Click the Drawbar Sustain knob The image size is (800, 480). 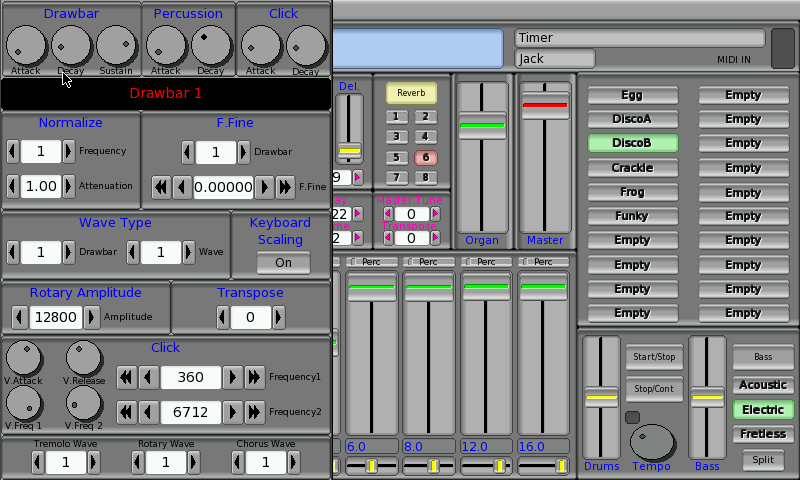tap(116, 46)
